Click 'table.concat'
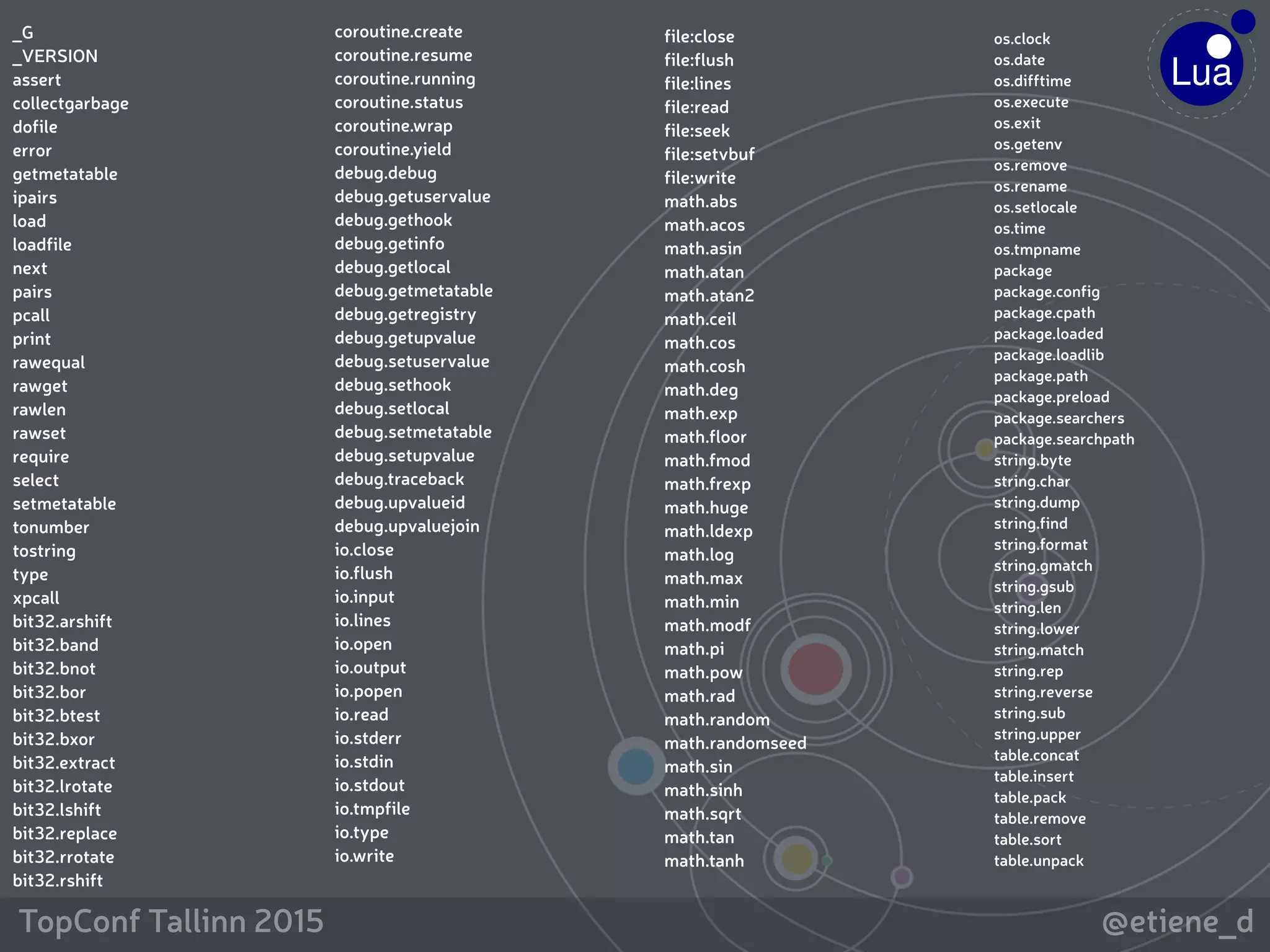Image resolution: width=1270 pixels, height=952 pixels. coord(1036,756)
